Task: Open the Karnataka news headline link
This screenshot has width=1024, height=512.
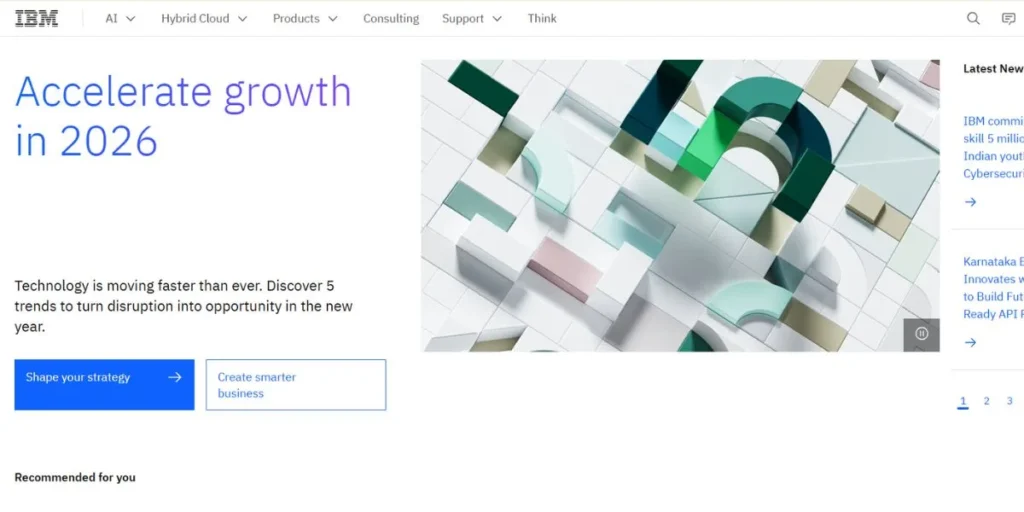Action: click(992, 288)
